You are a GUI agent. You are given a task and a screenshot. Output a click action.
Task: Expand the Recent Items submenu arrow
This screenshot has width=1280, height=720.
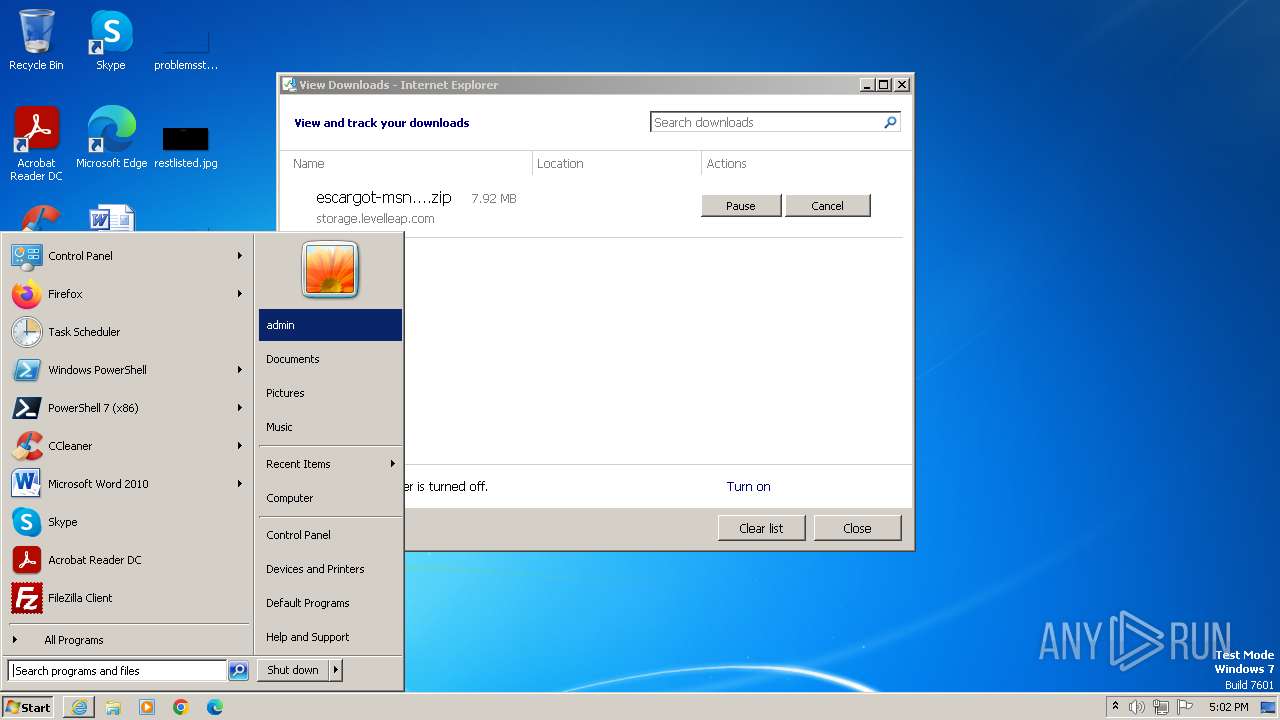(393, 464)
